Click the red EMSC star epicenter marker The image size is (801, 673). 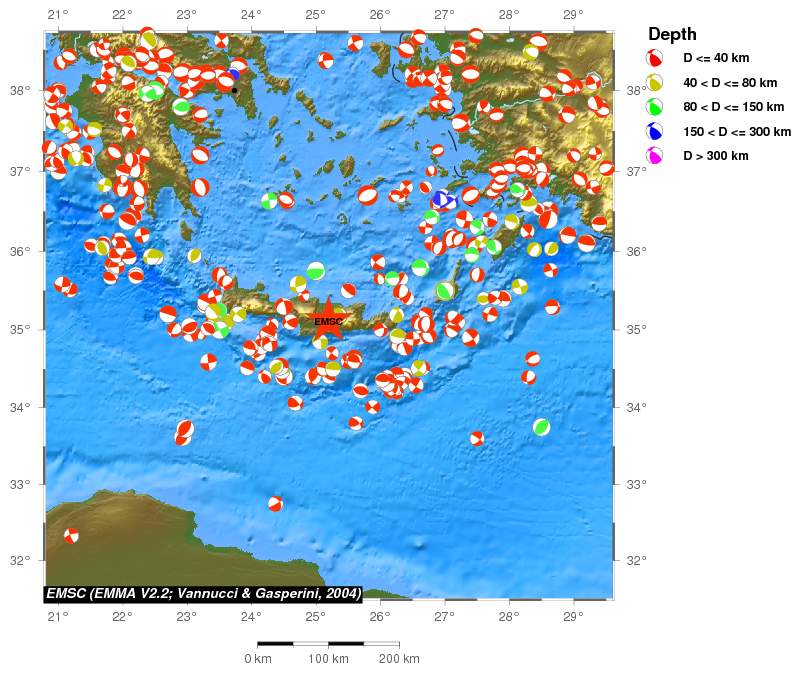(x=328, y=320)
